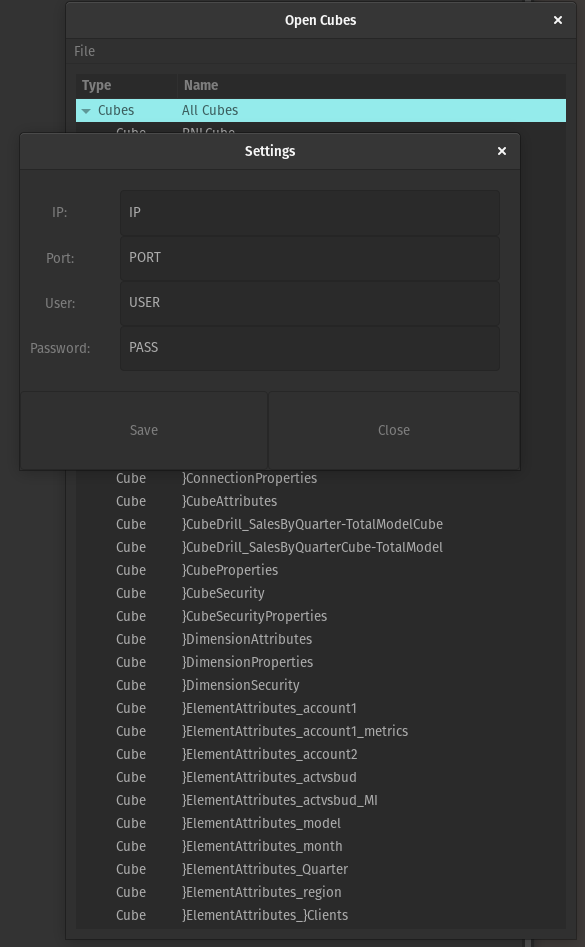Viewport: 585px width, 947px height.
Task: Select }ElementAttributes_region row
Action: 321,892
